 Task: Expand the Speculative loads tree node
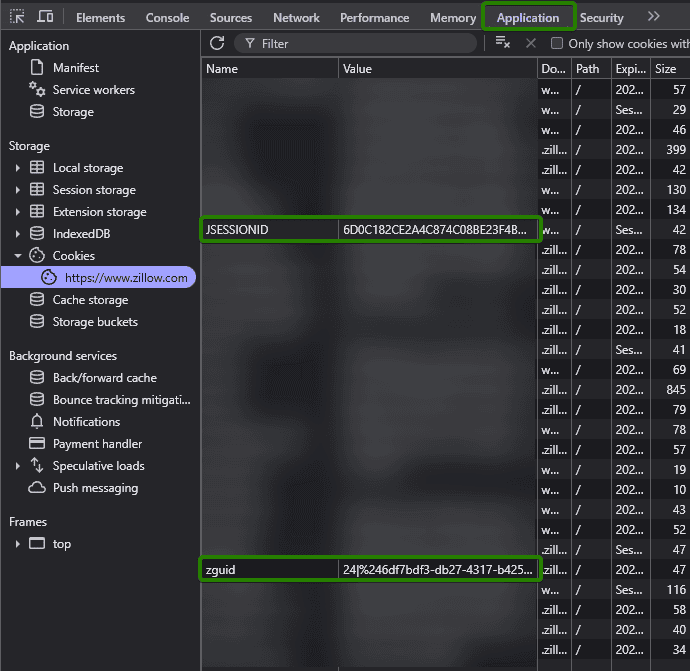(18, 466)
